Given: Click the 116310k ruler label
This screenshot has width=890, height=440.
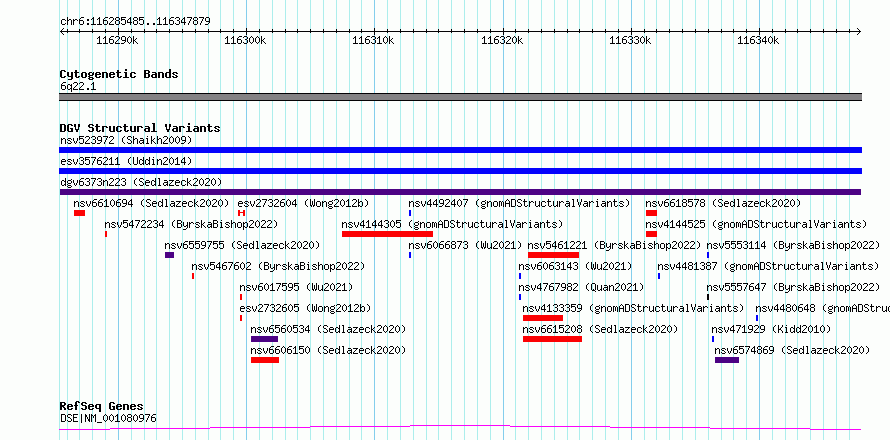Looking at the screenshot, I should point(373,41).
